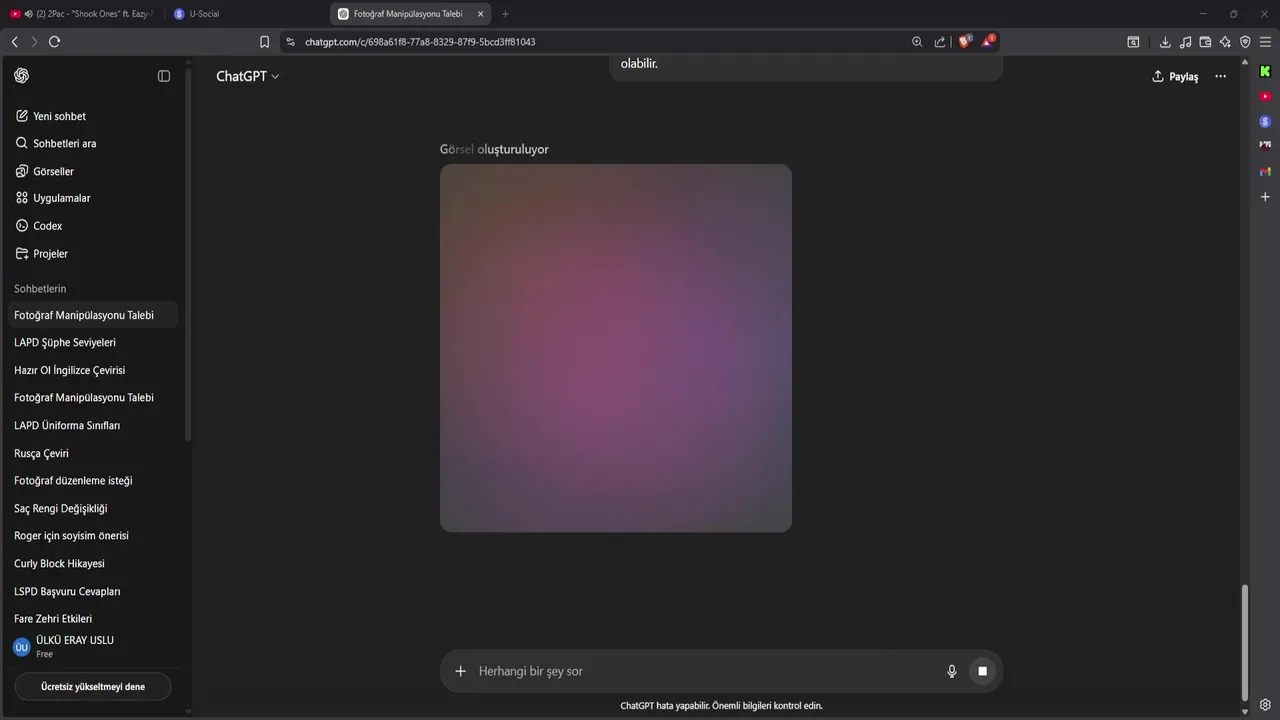Open the LSPD Başvuru Cevapları chat
The height and width of the screenshot is (720, 1280).
(93, 591)
